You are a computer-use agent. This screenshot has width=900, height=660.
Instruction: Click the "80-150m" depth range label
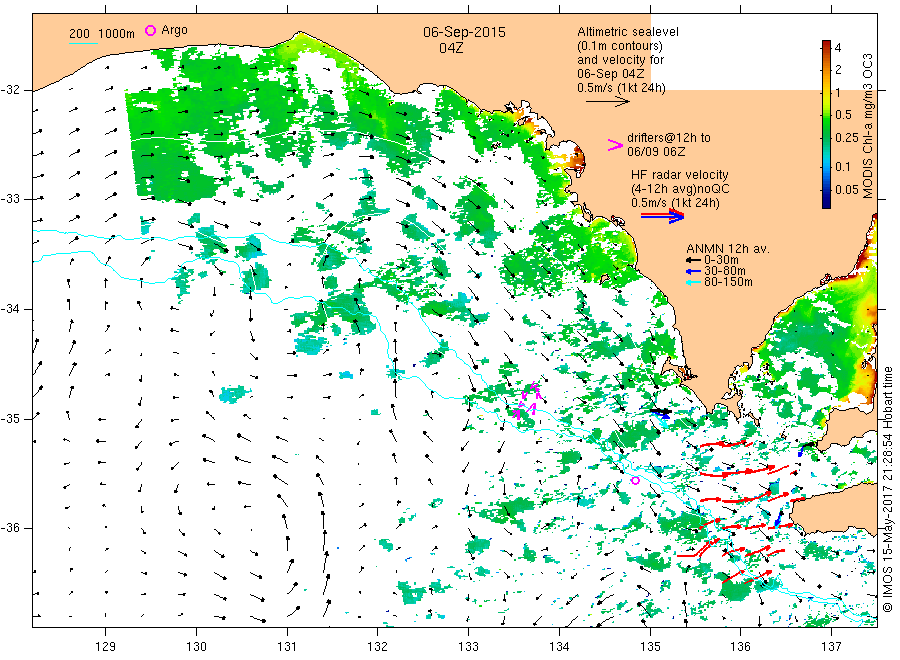[728, 282]
